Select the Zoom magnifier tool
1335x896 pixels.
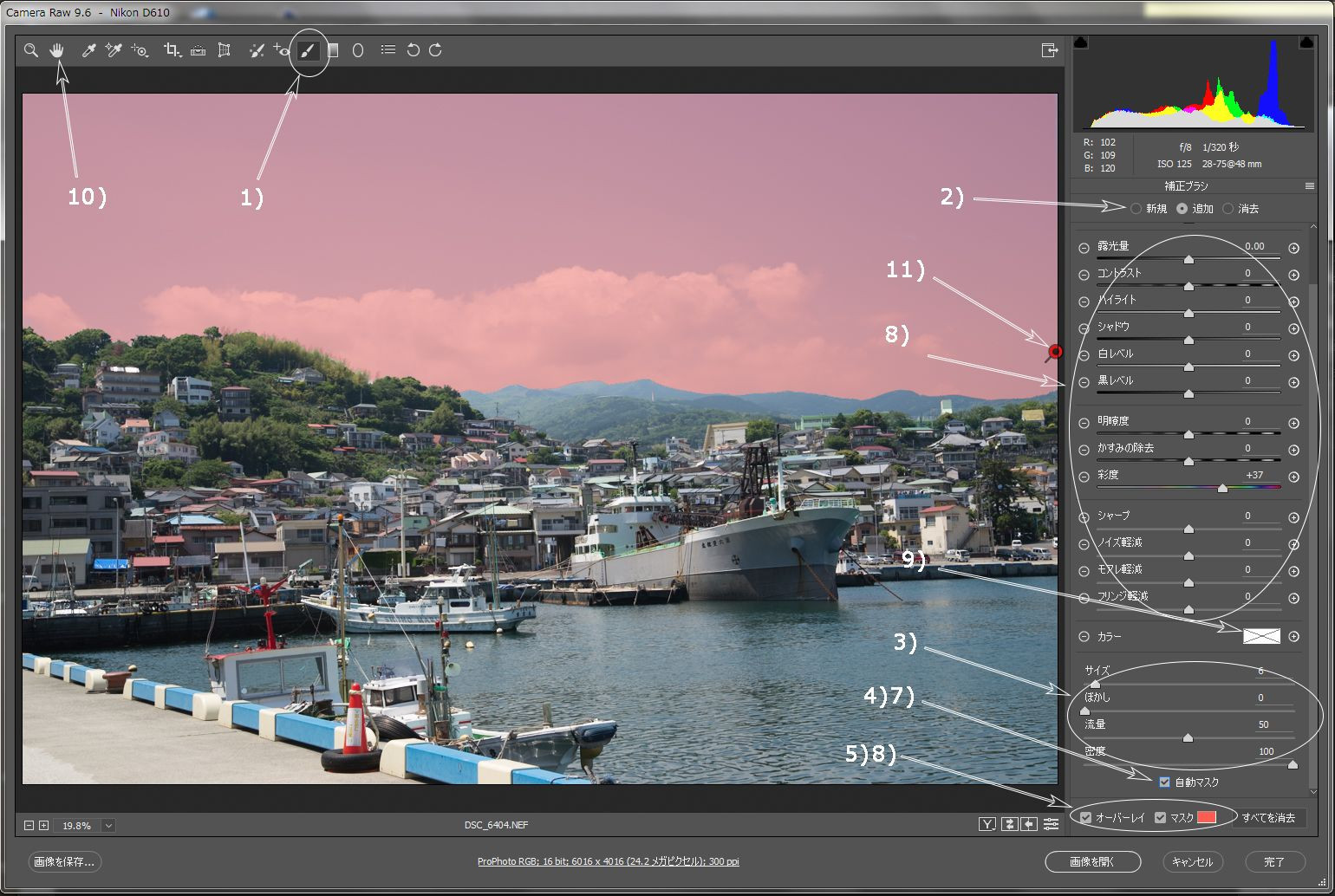point(31,50)
